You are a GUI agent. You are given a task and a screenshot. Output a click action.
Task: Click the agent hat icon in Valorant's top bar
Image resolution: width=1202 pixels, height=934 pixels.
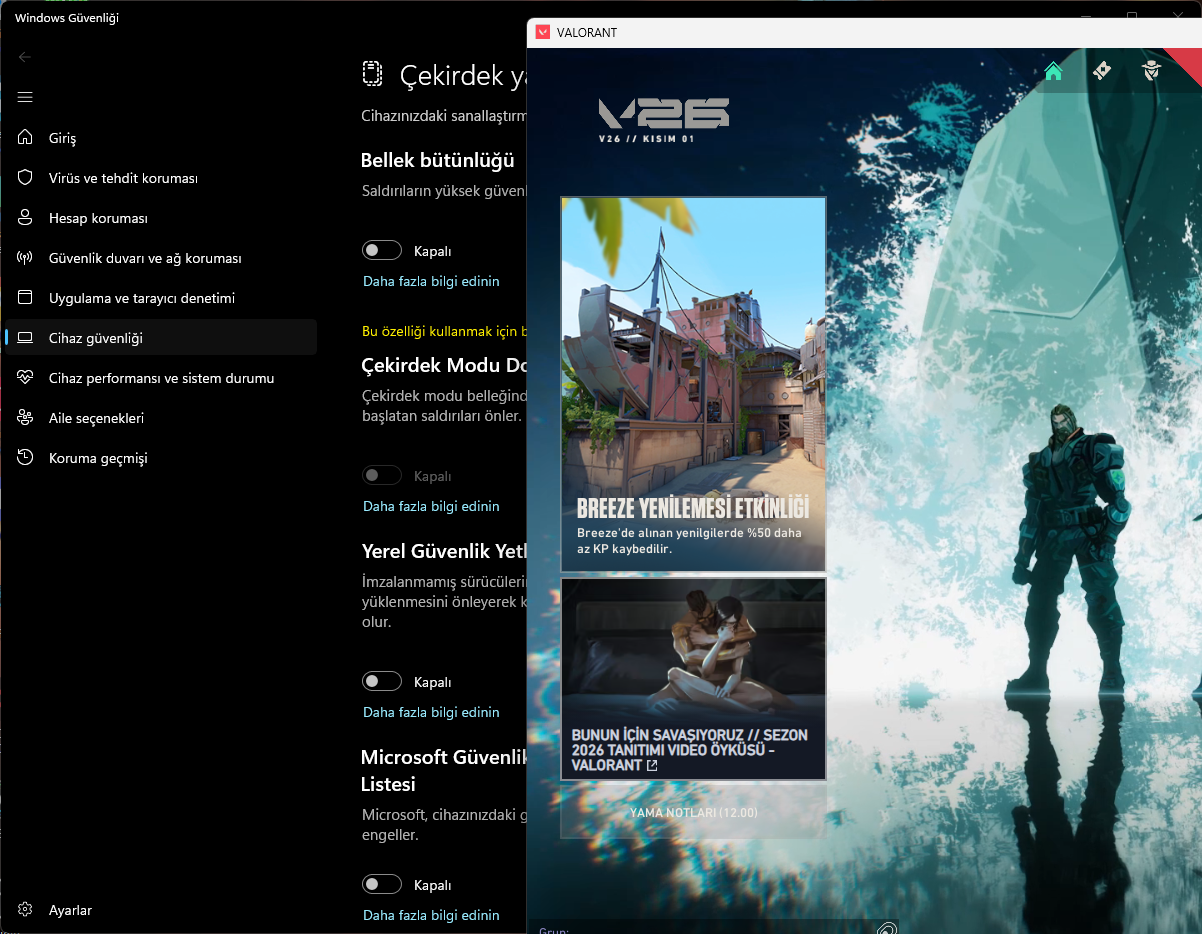(1151, 71)
